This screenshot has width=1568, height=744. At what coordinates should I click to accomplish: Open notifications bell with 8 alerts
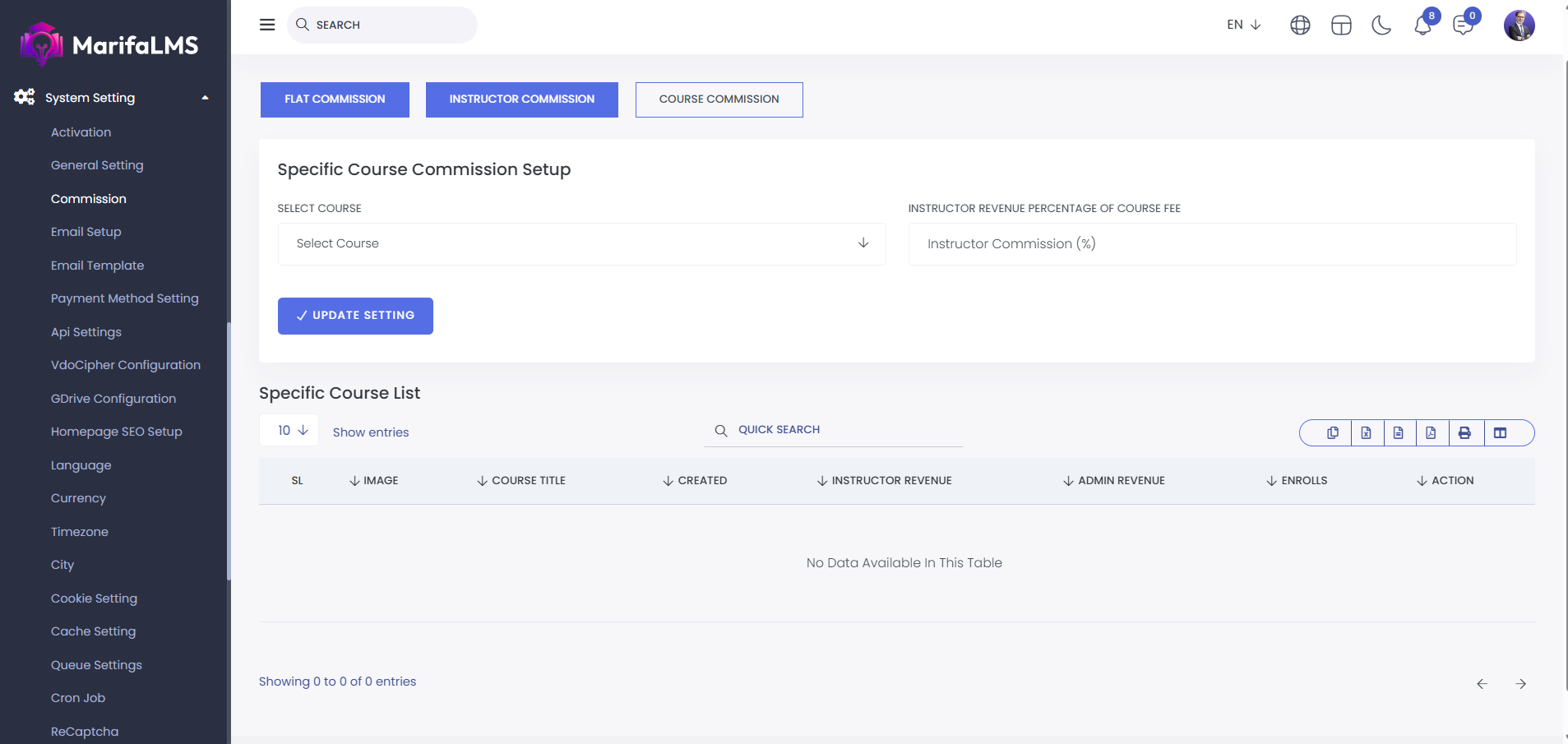[x=1422, y=25]
